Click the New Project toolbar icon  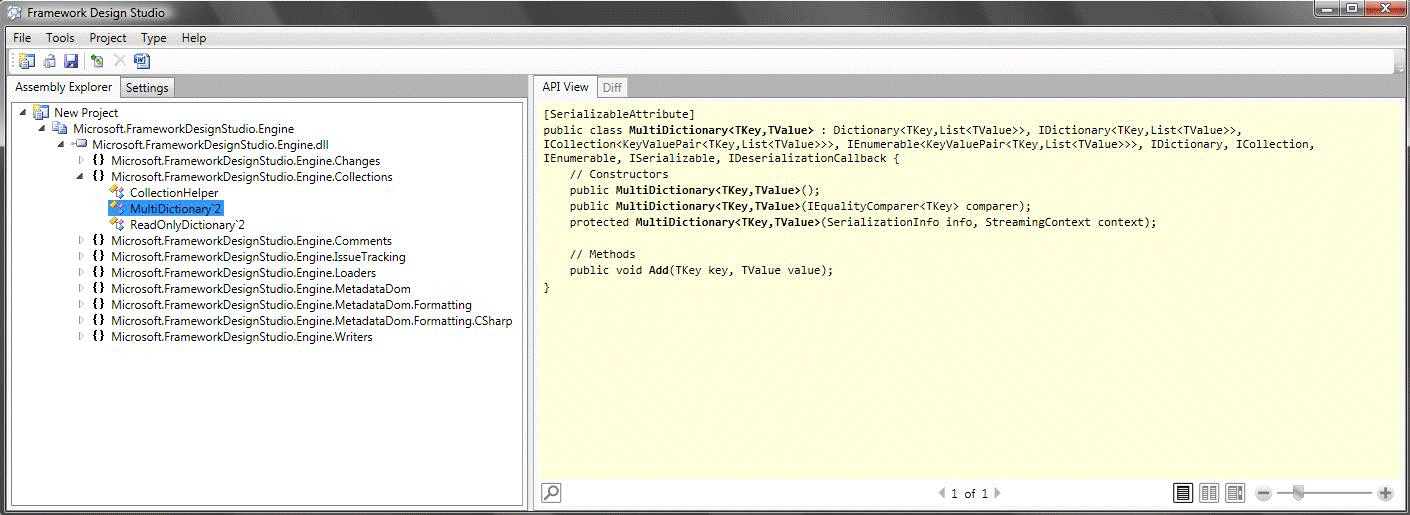point(26,62)
